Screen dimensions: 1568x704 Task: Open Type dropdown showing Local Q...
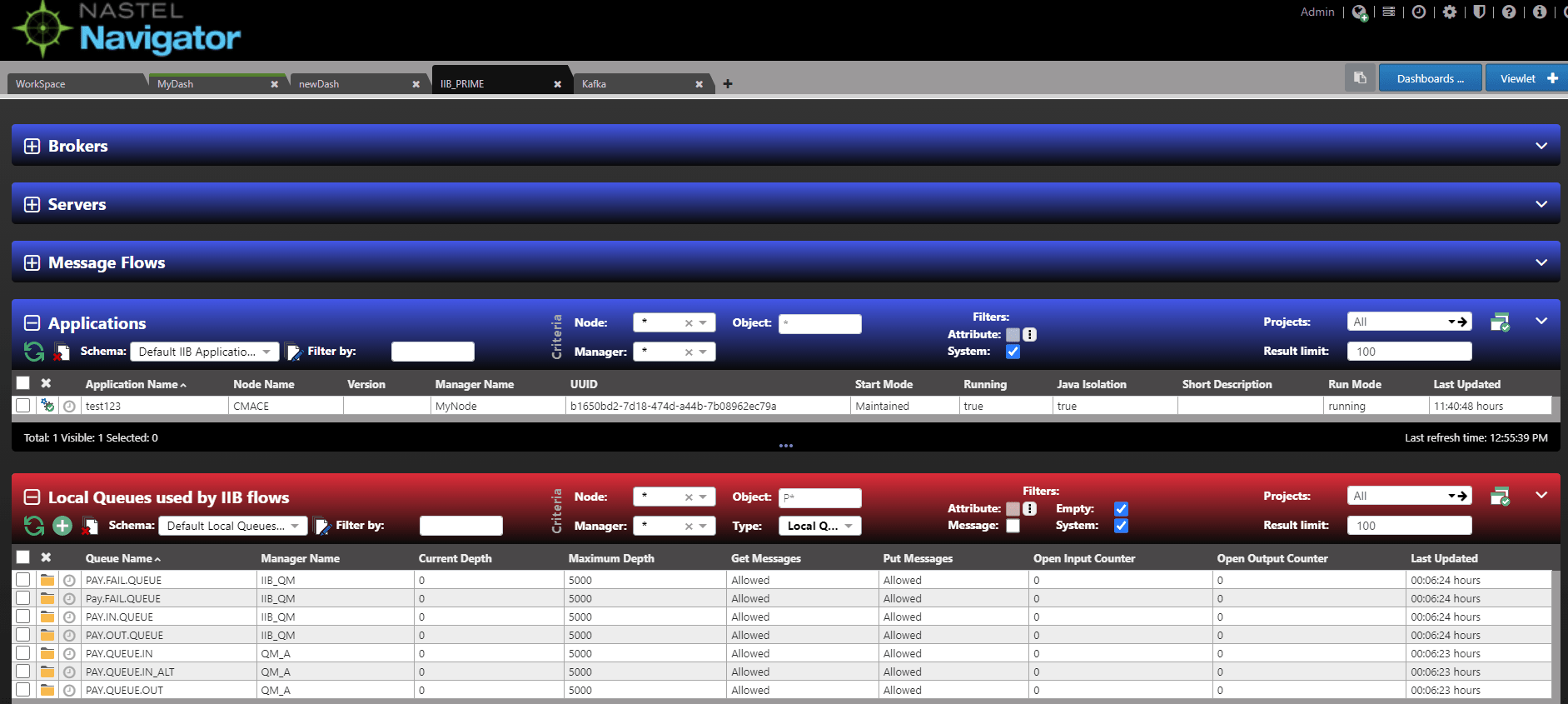(820, 526)
